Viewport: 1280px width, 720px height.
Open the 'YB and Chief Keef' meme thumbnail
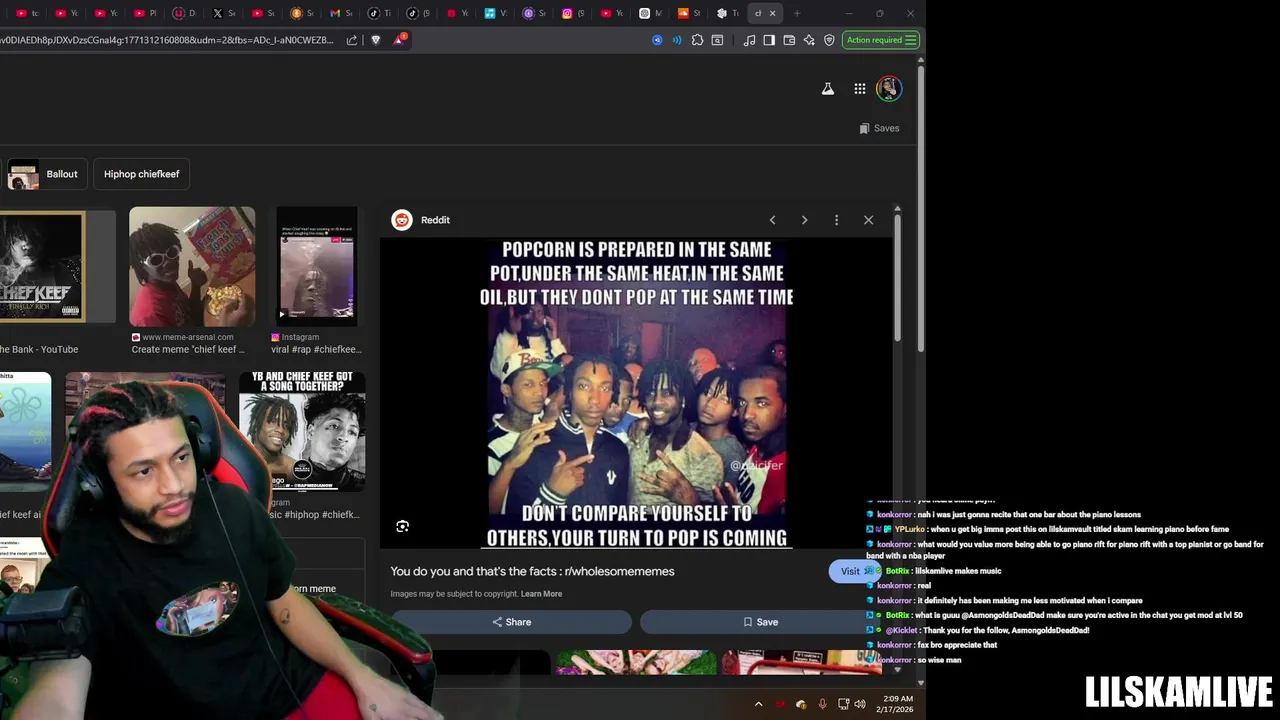302,432
